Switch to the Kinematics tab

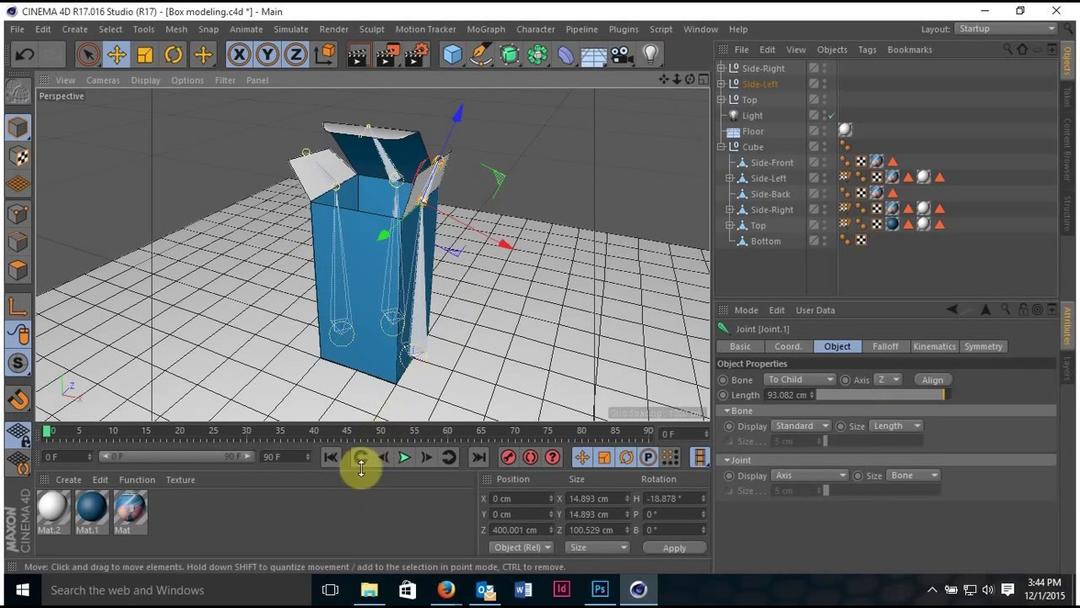[934, 346]
